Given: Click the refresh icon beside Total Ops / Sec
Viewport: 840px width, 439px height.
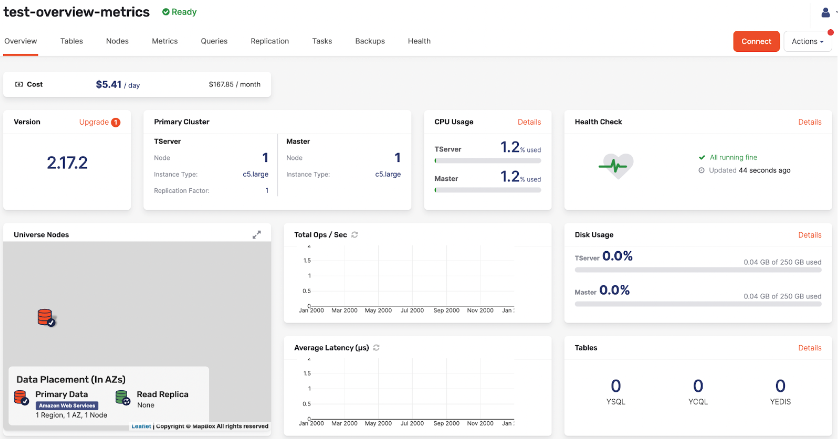Looking at the screenshot, I should [355, 234].
